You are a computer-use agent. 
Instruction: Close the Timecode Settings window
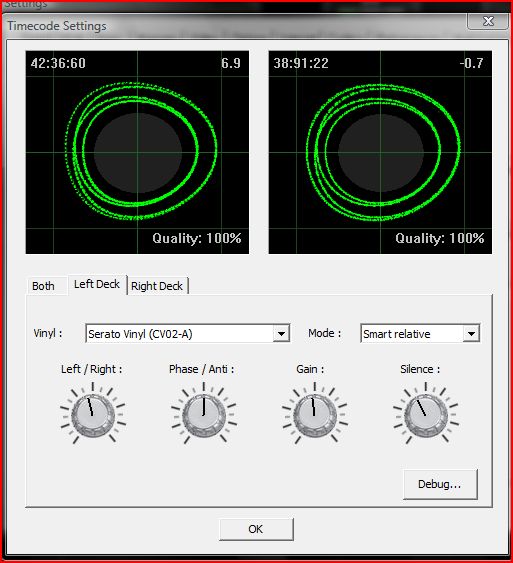coord(488,21)
